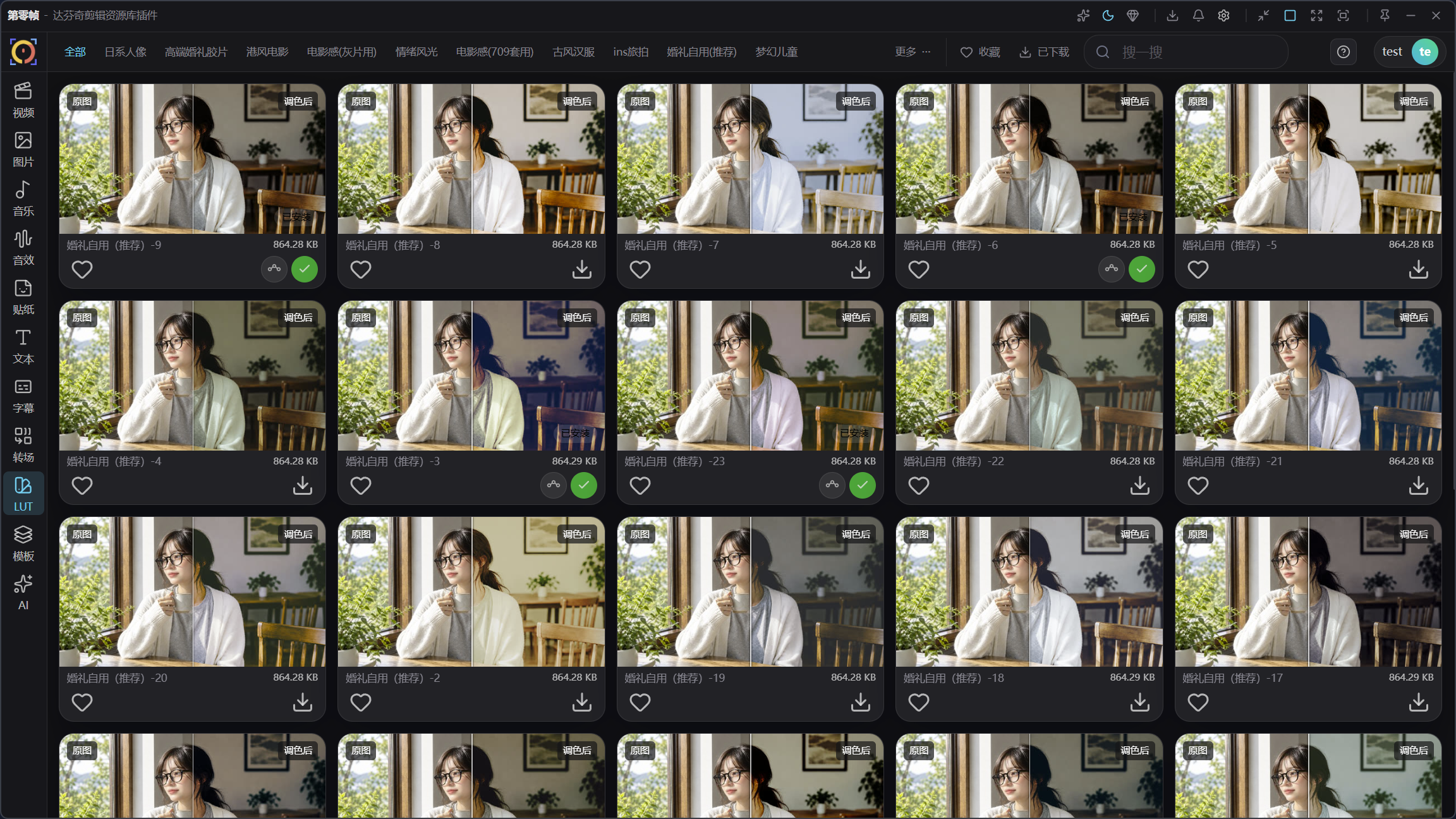Image resolution: width=1456 pixels, height=819 pixels.
Task: Toggle heart on 婚礼自用(推荐)-22 card
Action: [x=919, y=486]
